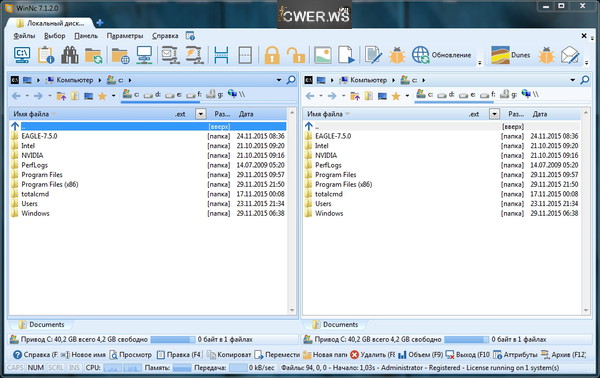Click the closed padlock encrypt icon
The image size is (600, 378).
(272, 55)
